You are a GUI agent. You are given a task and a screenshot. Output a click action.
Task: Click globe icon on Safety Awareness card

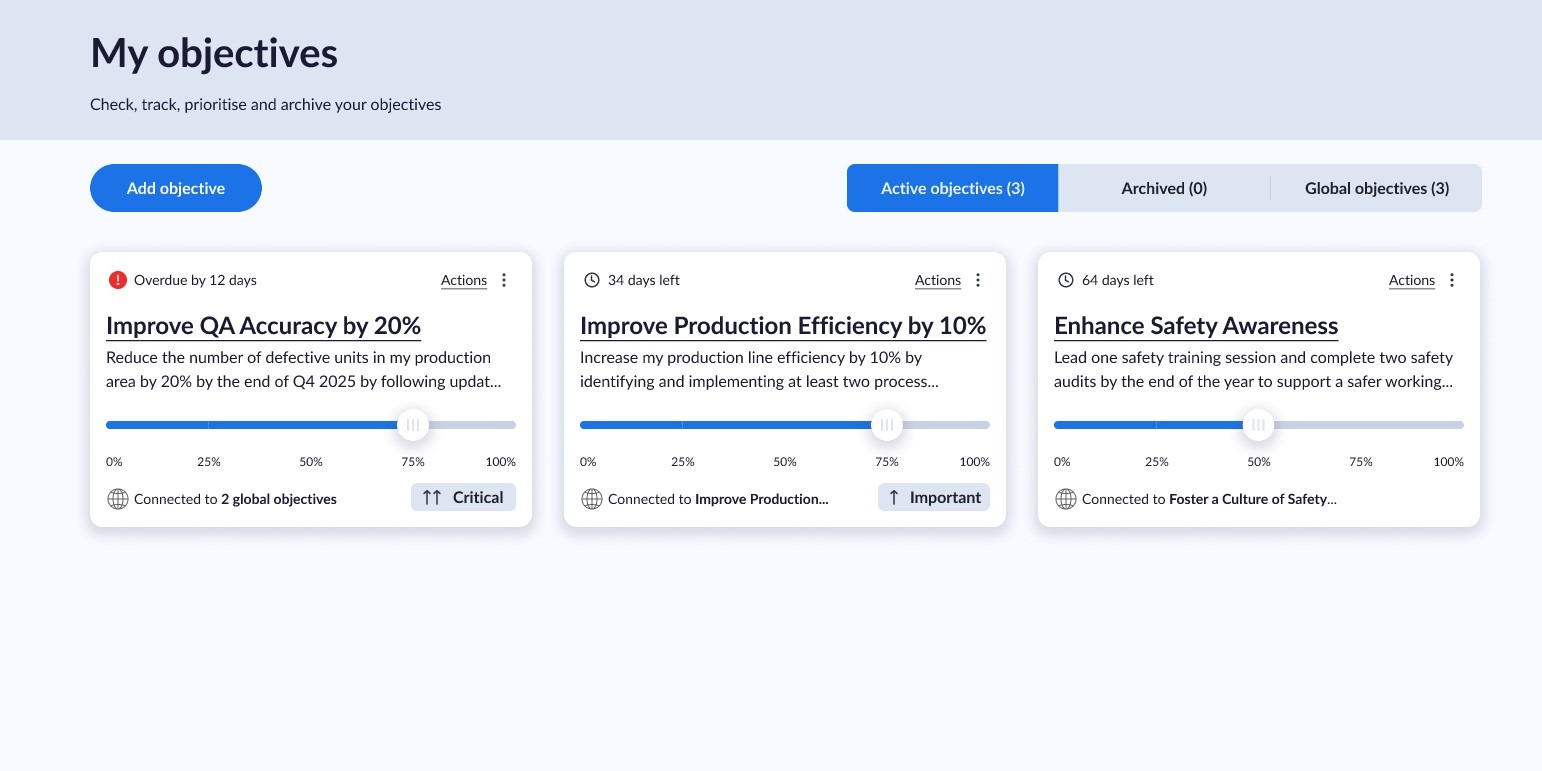click(x=1066, y=499)
